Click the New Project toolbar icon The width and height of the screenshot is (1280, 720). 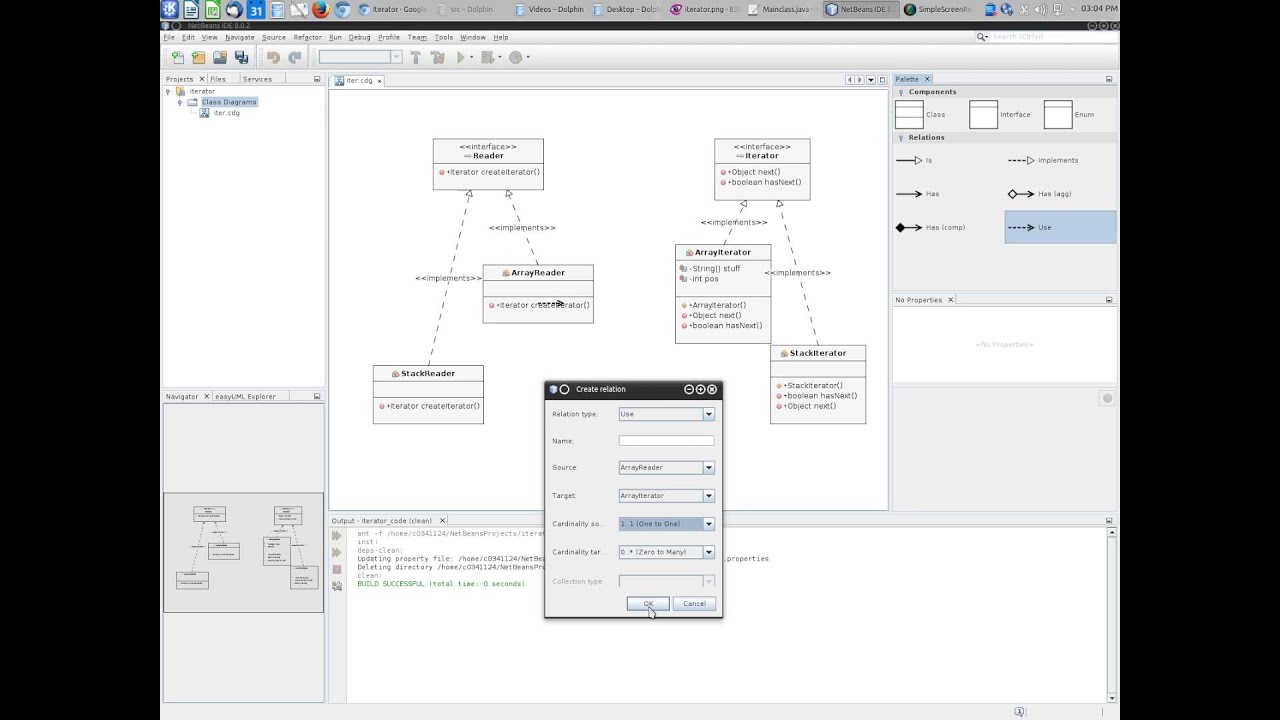[198, 58]
